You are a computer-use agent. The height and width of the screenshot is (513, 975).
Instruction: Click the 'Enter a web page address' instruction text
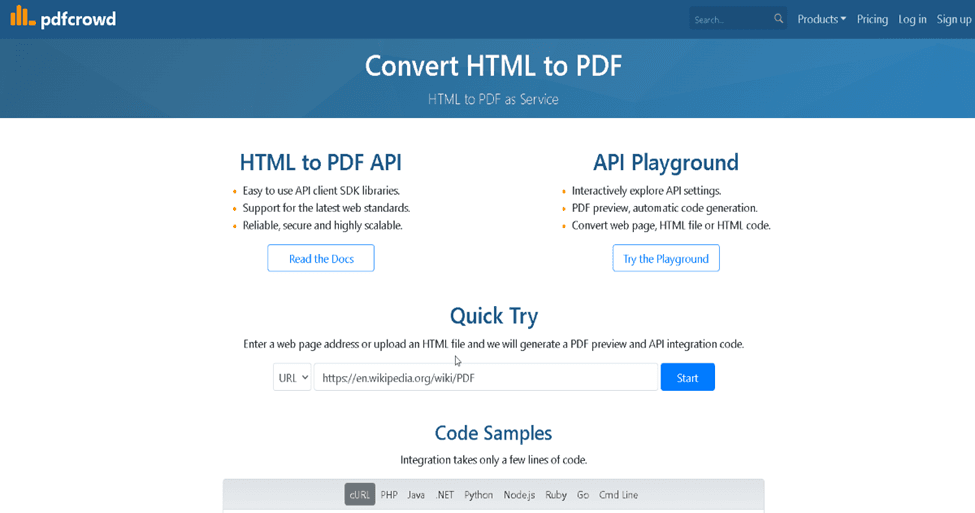point(493,344)
